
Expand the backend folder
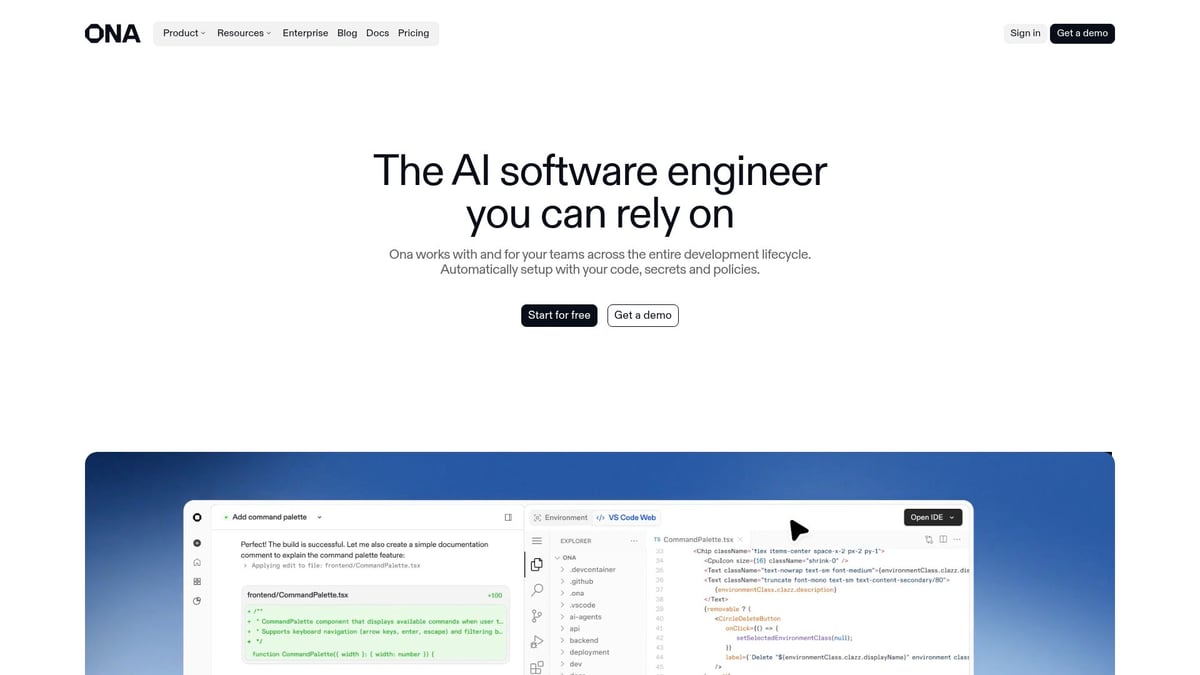click(x=580, y=640)
